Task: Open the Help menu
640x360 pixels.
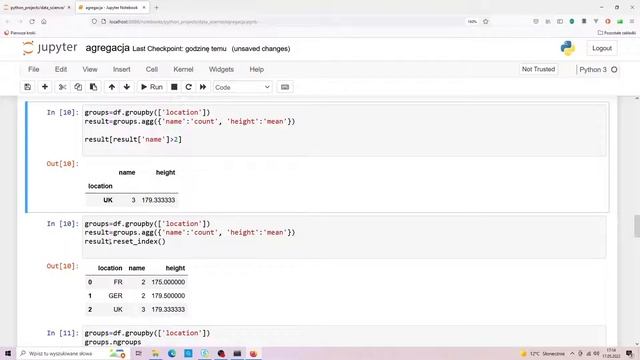Action: point(257,69)
